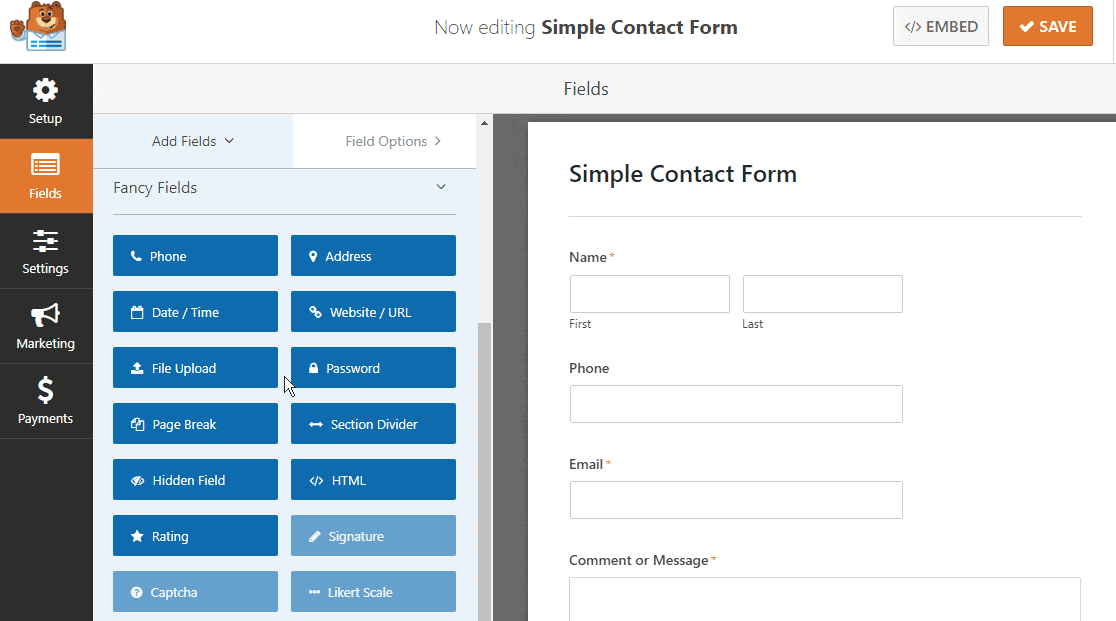Click the WPForms bear mascot logo
The image size is (1116, 621).
tap(37, 28)
